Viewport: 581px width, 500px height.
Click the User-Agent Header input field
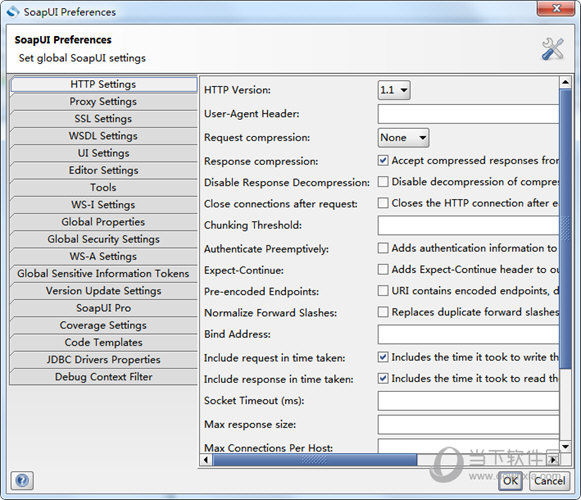tap(468, 114)
